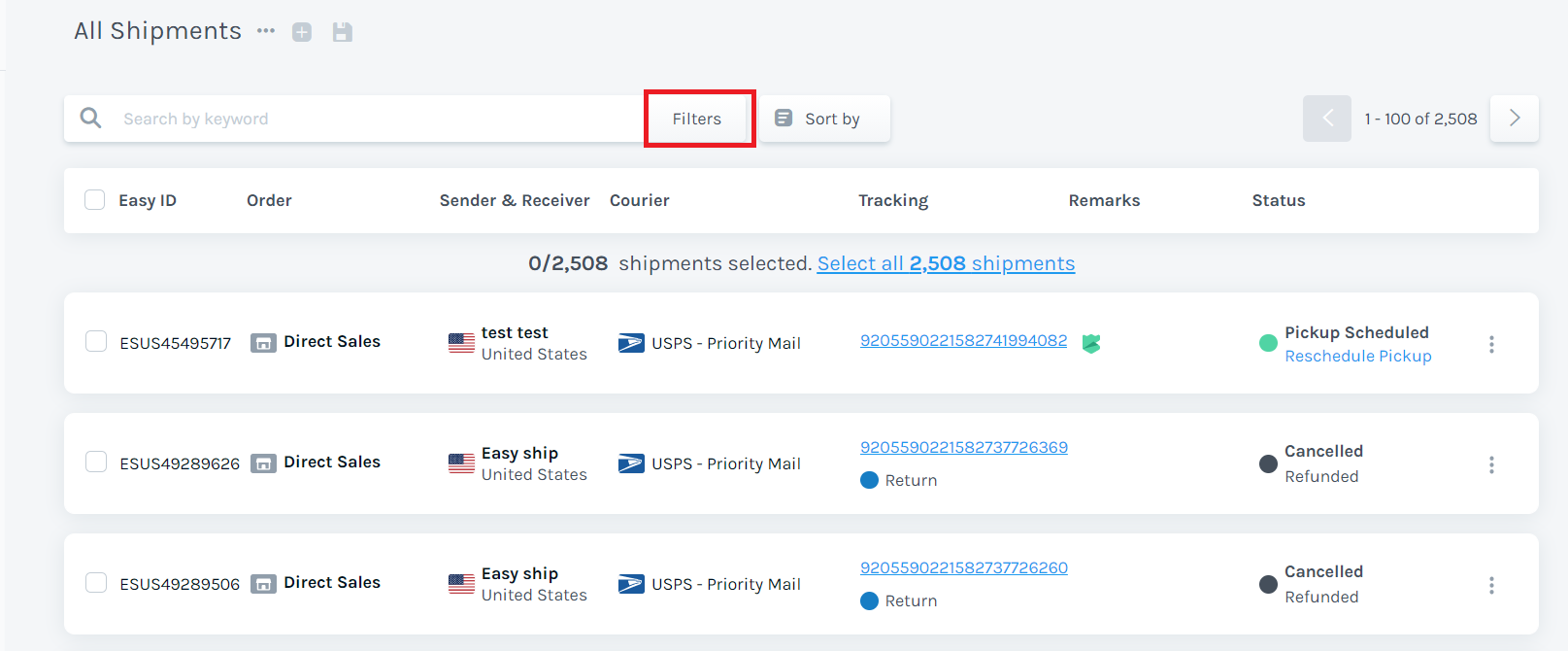Click the Easy ID ESUS45495717
Viewport: 1568px width, 651px height.
176,343
